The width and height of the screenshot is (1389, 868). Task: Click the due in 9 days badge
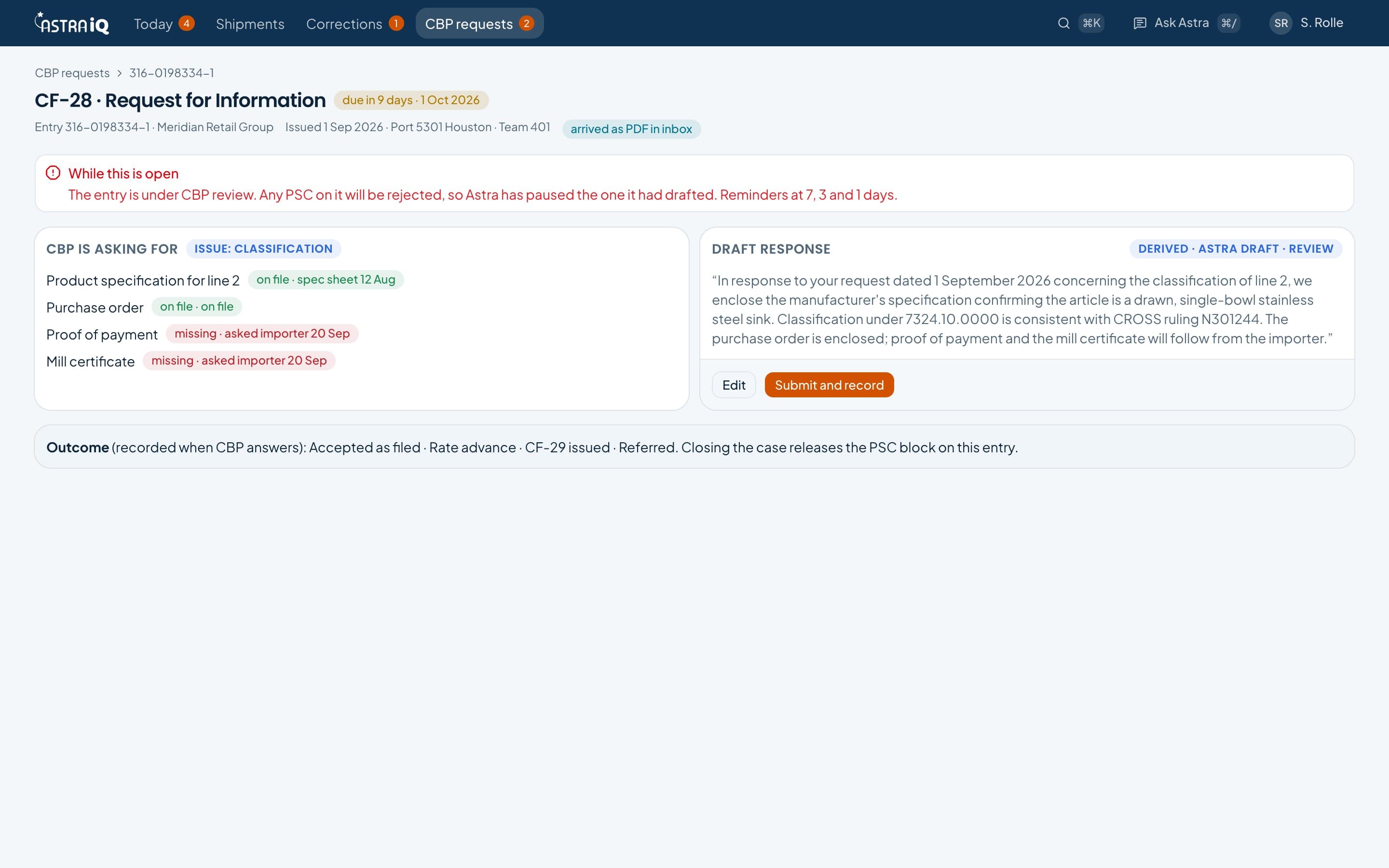point(411,100)
